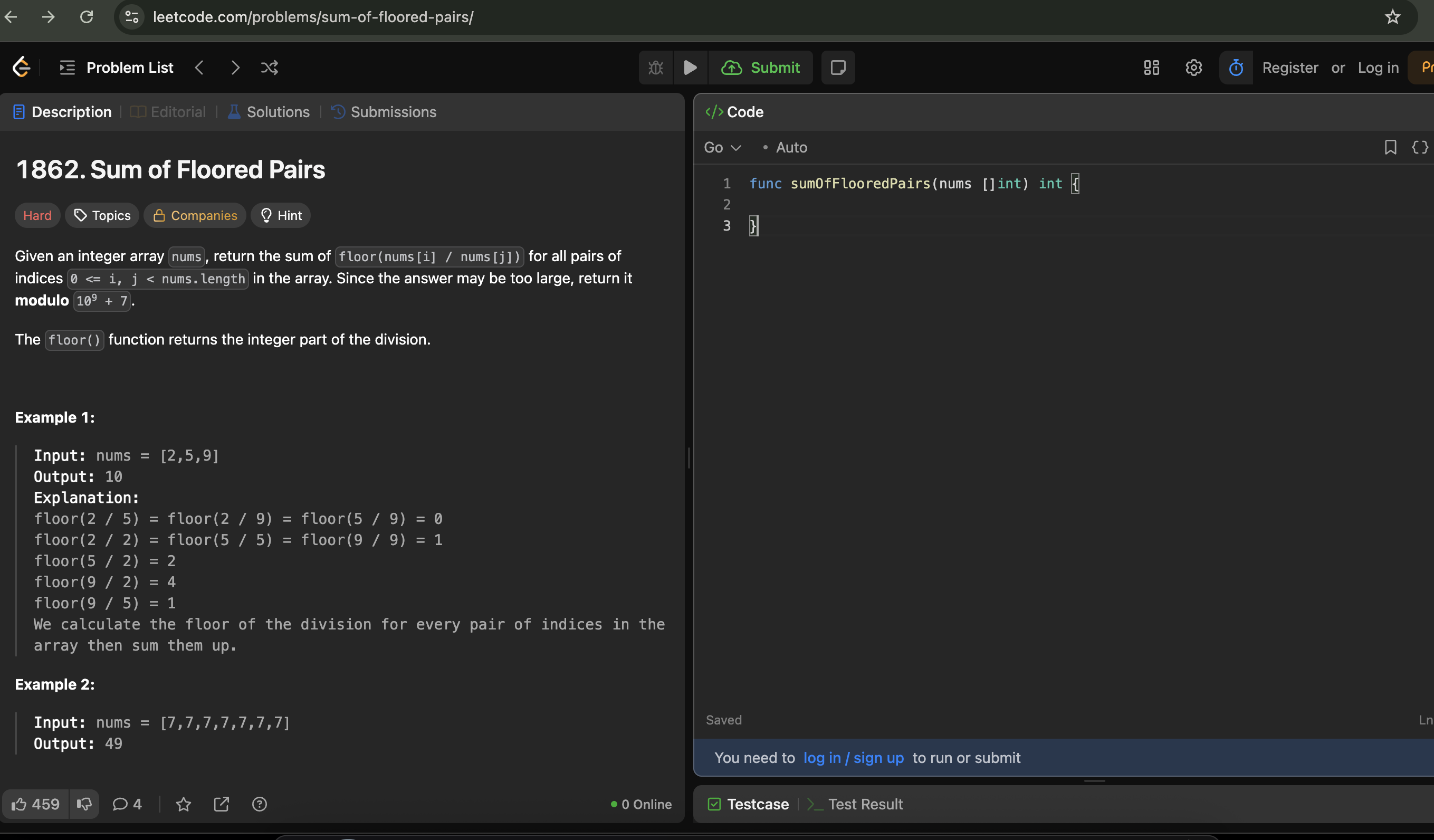
Task: Pick a random problem shuffle icon
Action: pos(270,68)
